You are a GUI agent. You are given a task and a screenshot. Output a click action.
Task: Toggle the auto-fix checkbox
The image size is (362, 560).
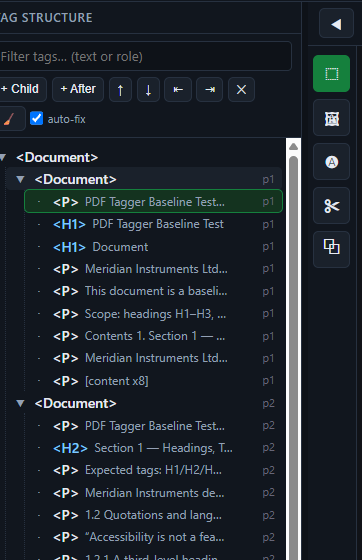tap(36, 118)
